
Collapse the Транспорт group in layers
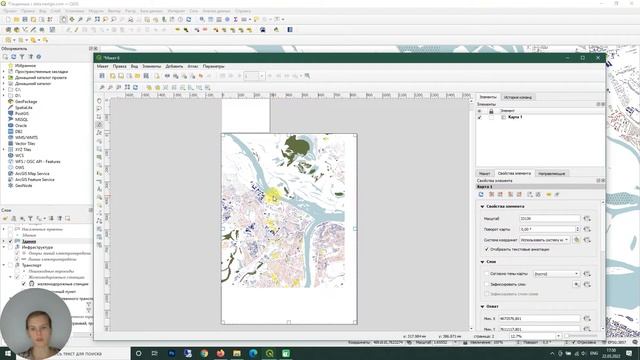click(x=4, y=265)
